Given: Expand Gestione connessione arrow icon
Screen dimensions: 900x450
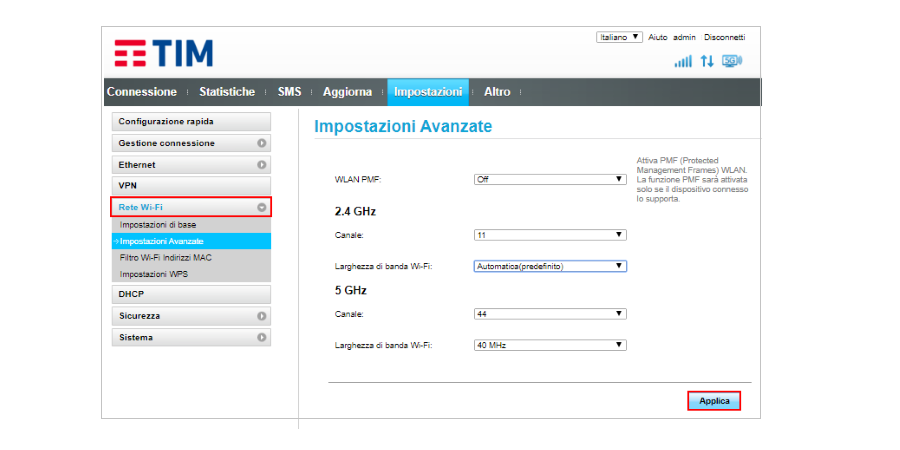Looking at the screenshot, I should click(x=262, y=143).
